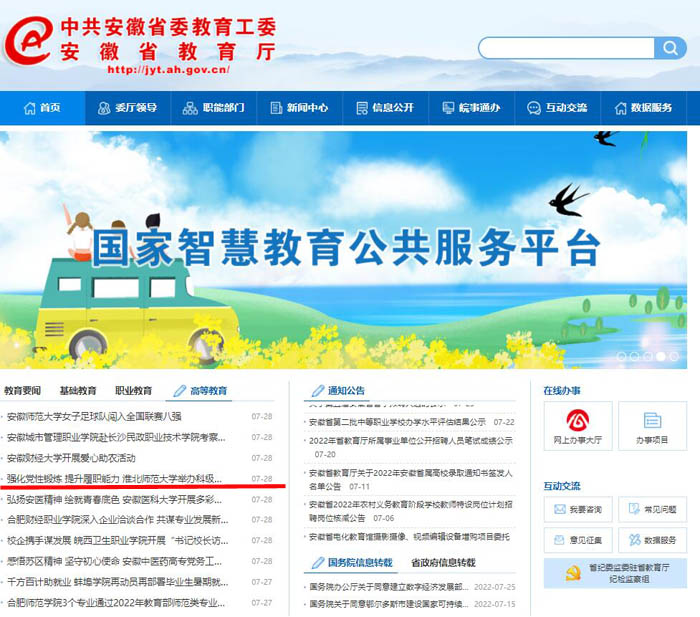Open the 职能部门 menu item
700x617 pixels.
(x=214, y=108)
